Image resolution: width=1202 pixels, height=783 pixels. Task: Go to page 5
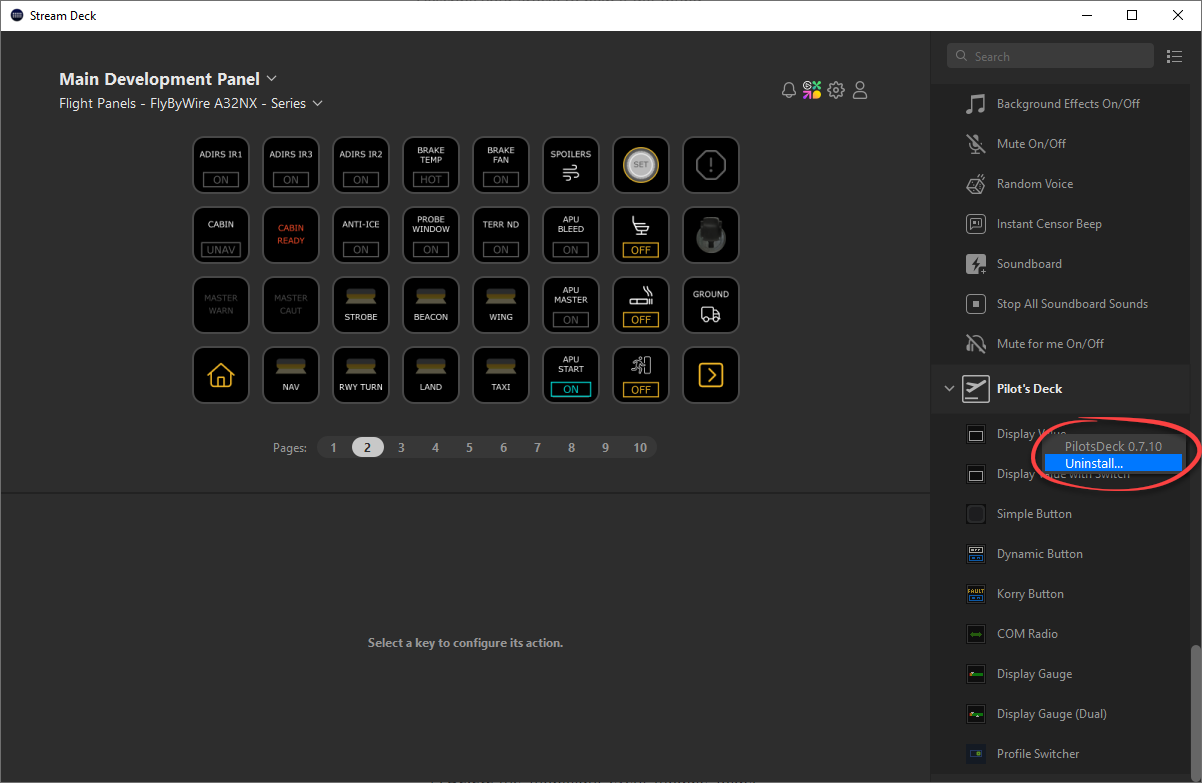pyautogui.click(x=470, y=448)
